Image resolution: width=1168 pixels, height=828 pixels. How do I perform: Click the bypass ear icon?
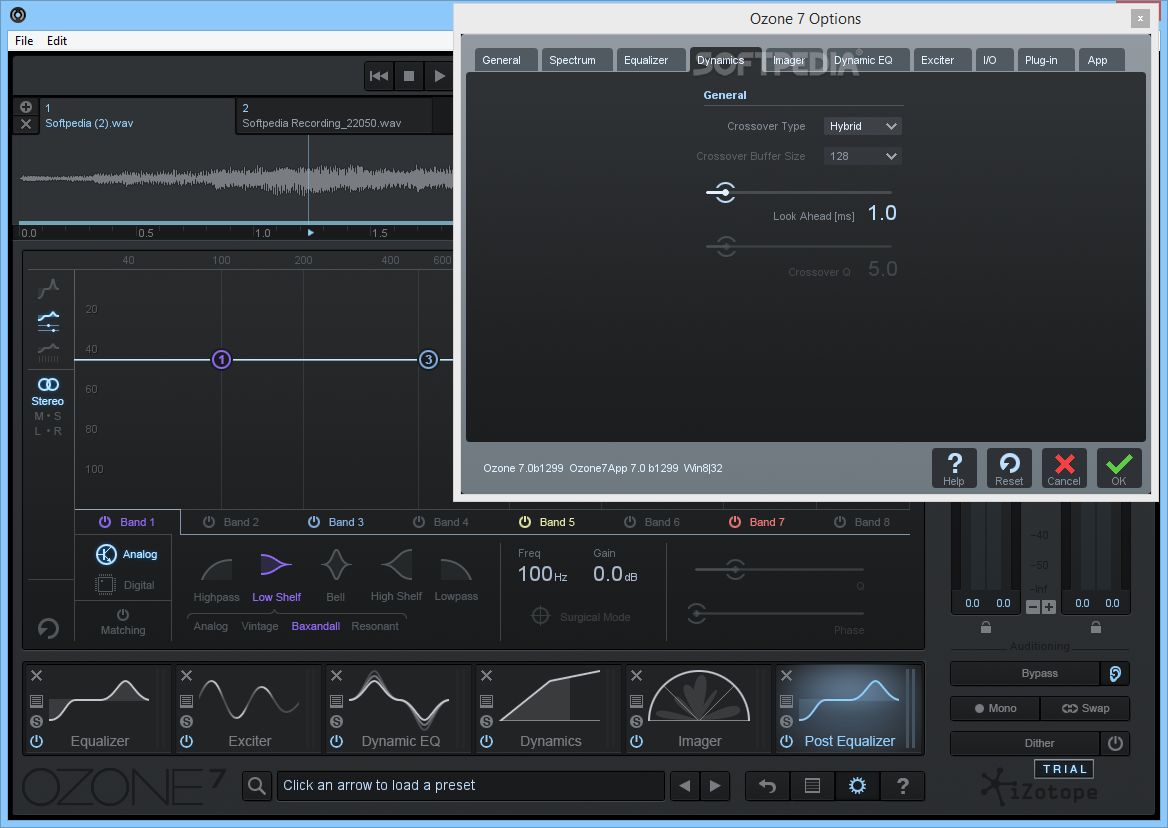1115,673
